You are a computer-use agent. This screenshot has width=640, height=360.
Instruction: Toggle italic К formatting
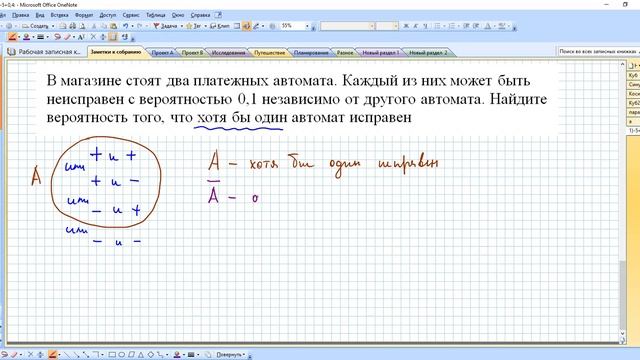pyautogui.click(x=416, y=26)
